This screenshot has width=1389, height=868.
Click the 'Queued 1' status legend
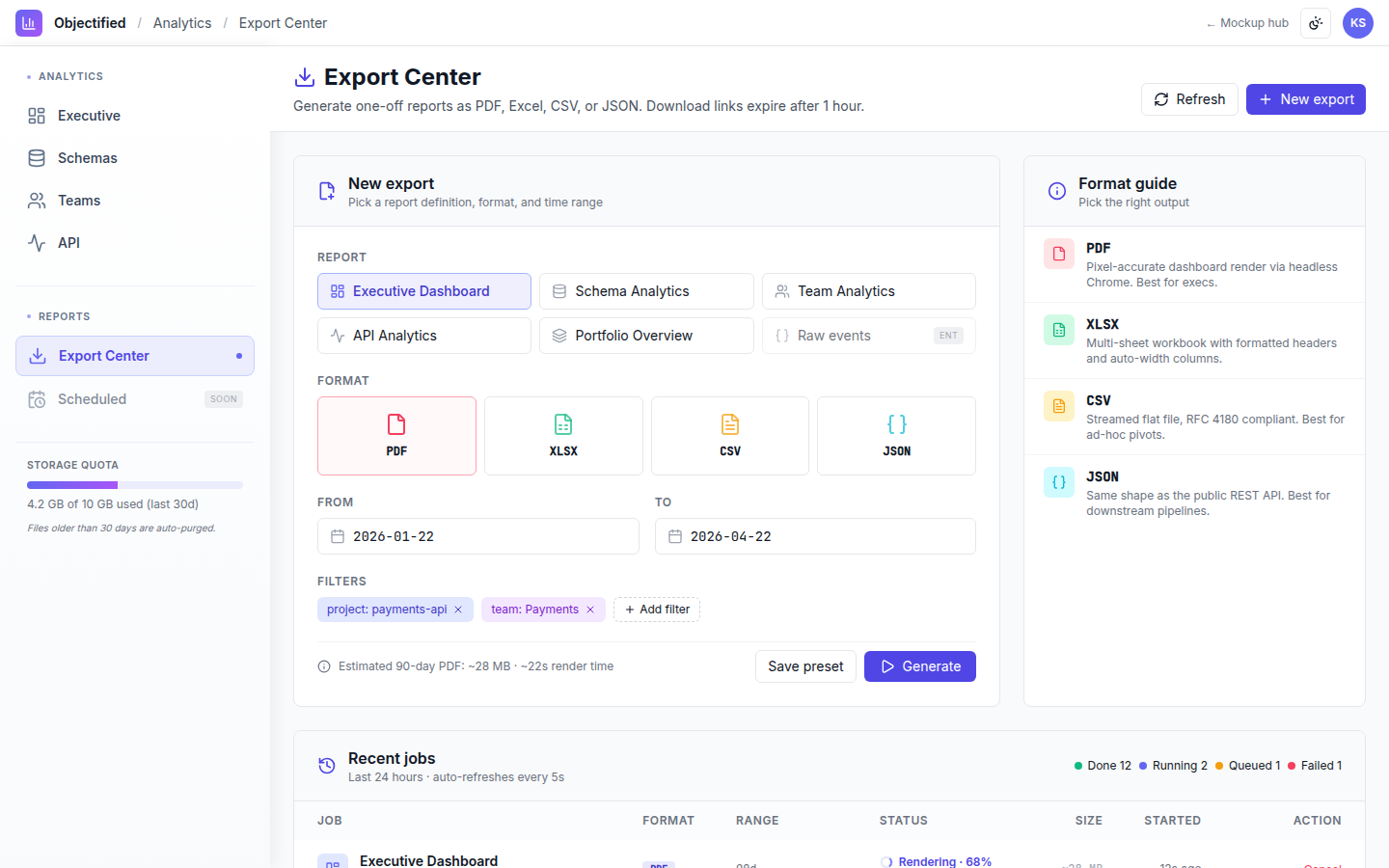(x=1248, y=766)
